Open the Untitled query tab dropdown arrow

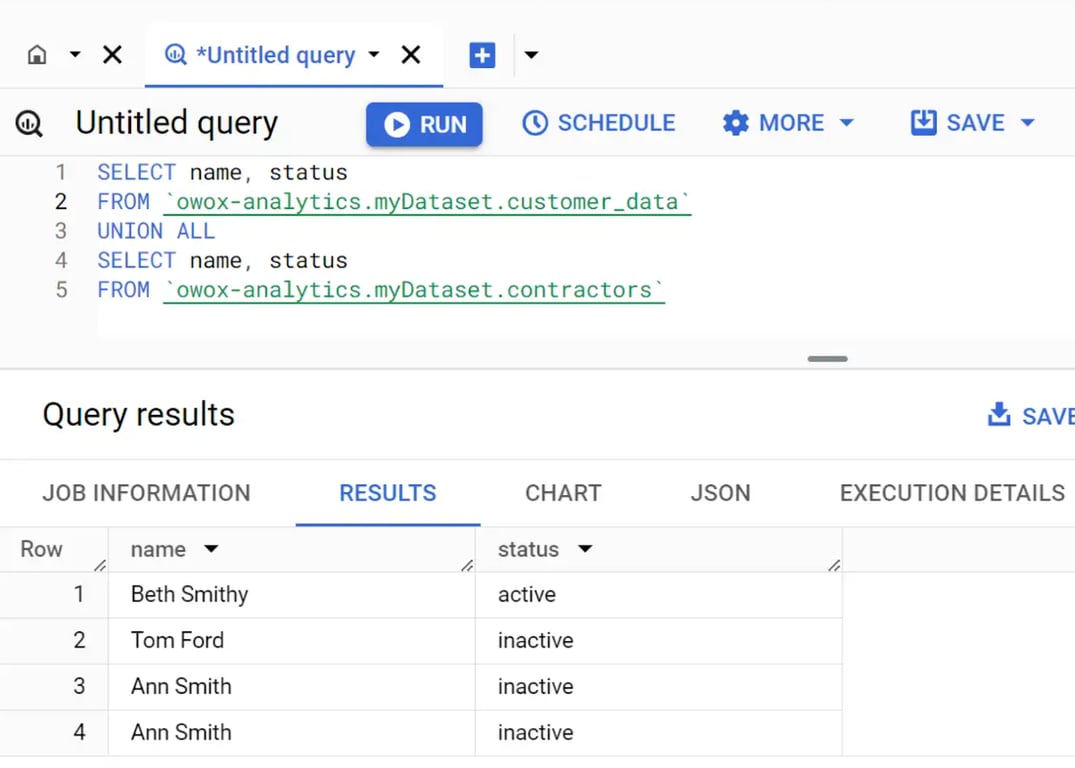pyautogui.click(x=374, y=54)
